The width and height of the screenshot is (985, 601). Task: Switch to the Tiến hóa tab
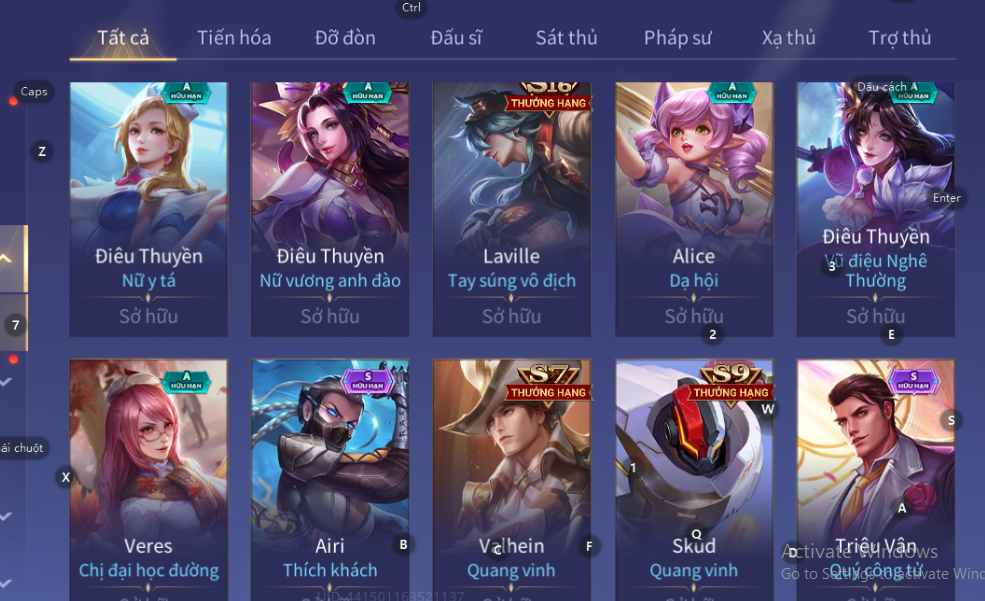pyautogui.click(x=234, y=38)
